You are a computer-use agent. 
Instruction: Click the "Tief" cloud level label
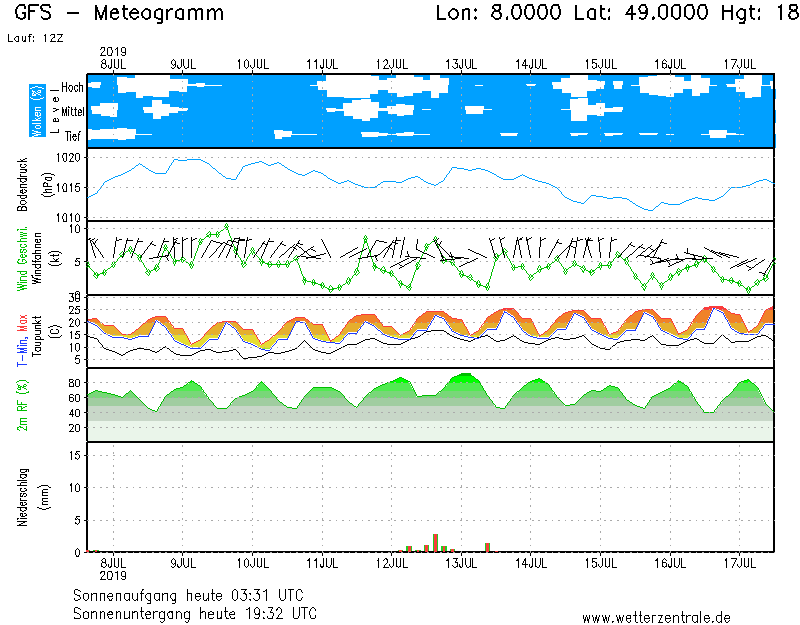pyautogui.click(x=72, y=136)
